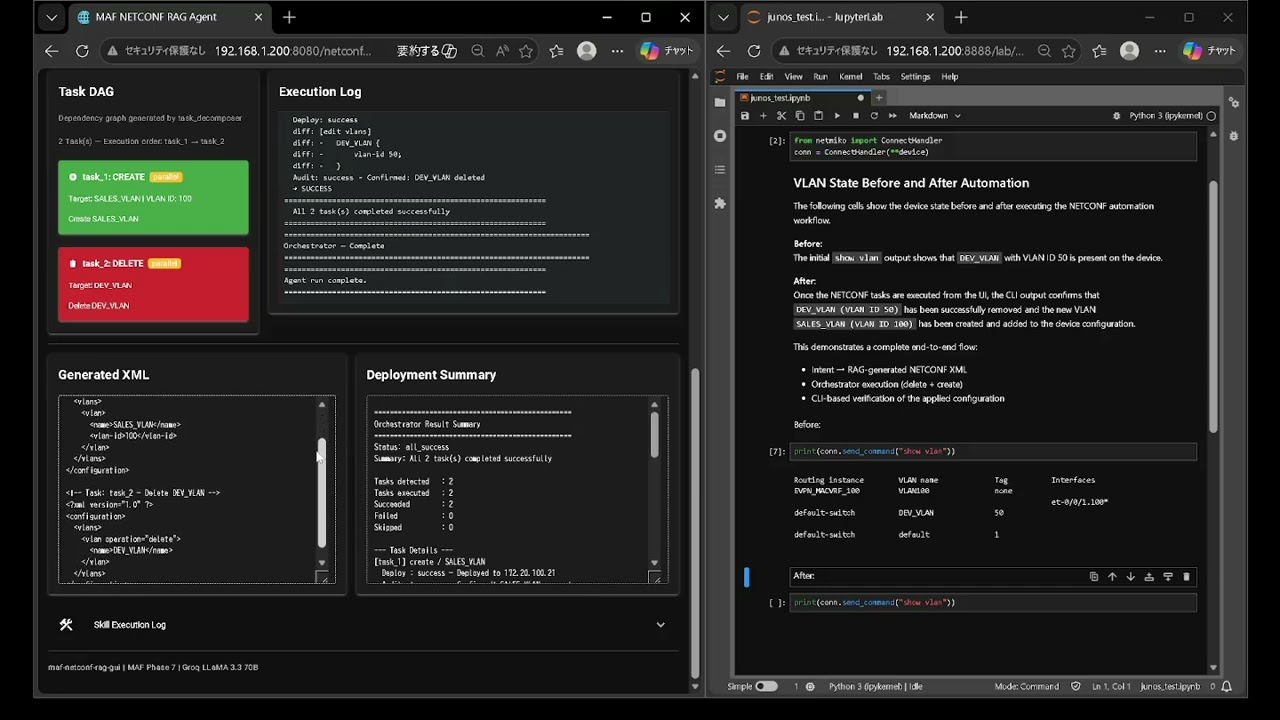
Task: Go back in the JupyterLab browser window
Action: point(723,51)
